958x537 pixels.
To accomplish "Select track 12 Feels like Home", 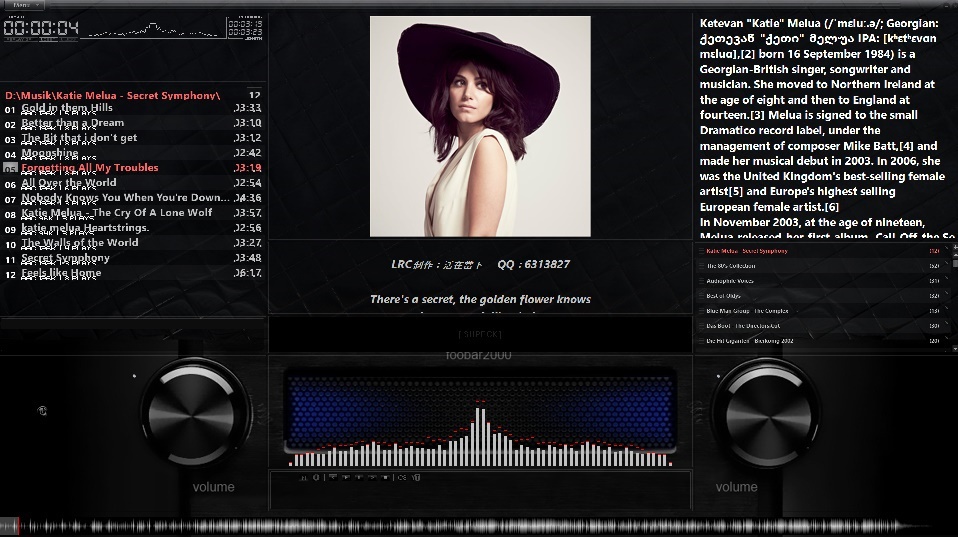I will (x=133, y=274).
